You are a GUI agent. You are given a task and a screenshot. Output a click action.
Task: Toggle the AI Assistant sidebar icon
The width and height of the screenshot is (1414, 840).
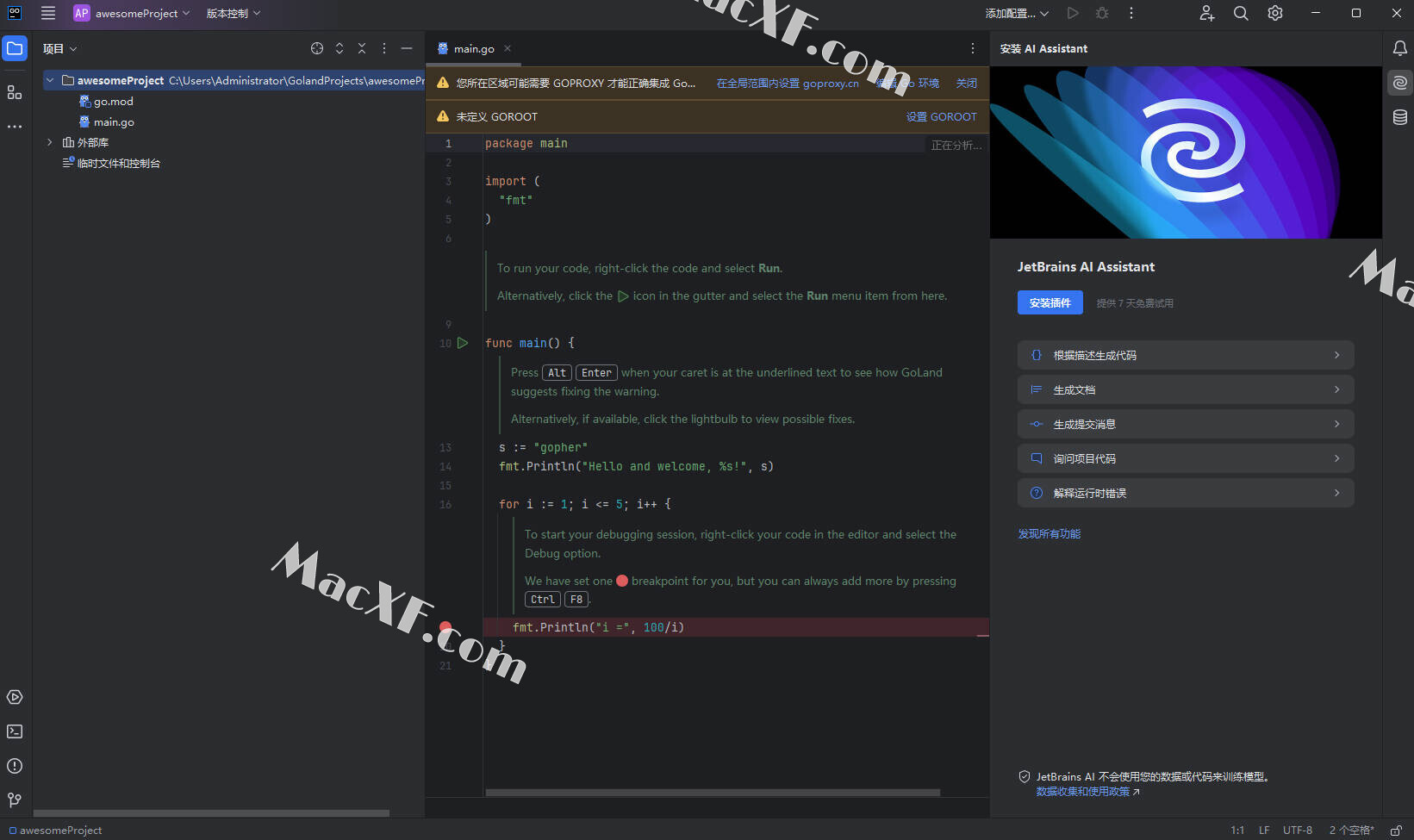[1400, 83]
